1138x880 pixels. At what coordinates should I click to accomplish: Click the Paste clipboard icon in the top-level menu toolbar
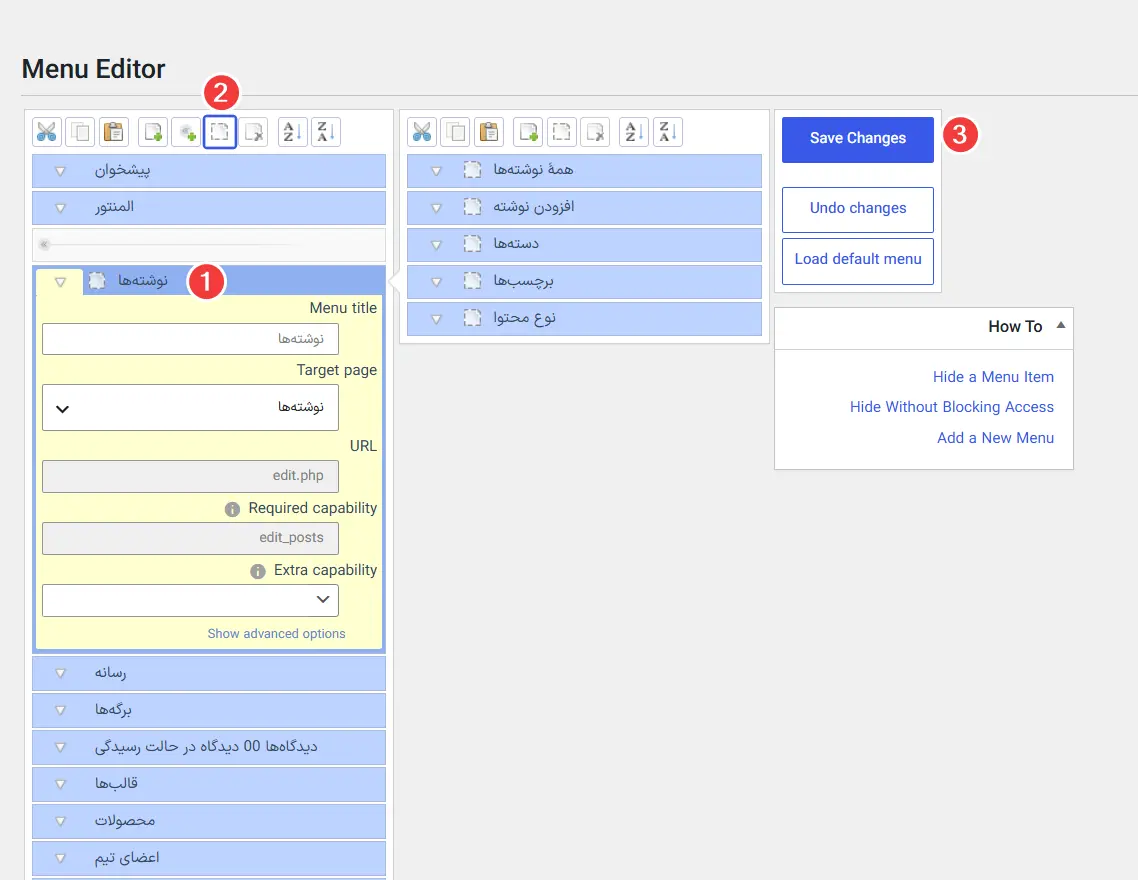tap(113, 132)
